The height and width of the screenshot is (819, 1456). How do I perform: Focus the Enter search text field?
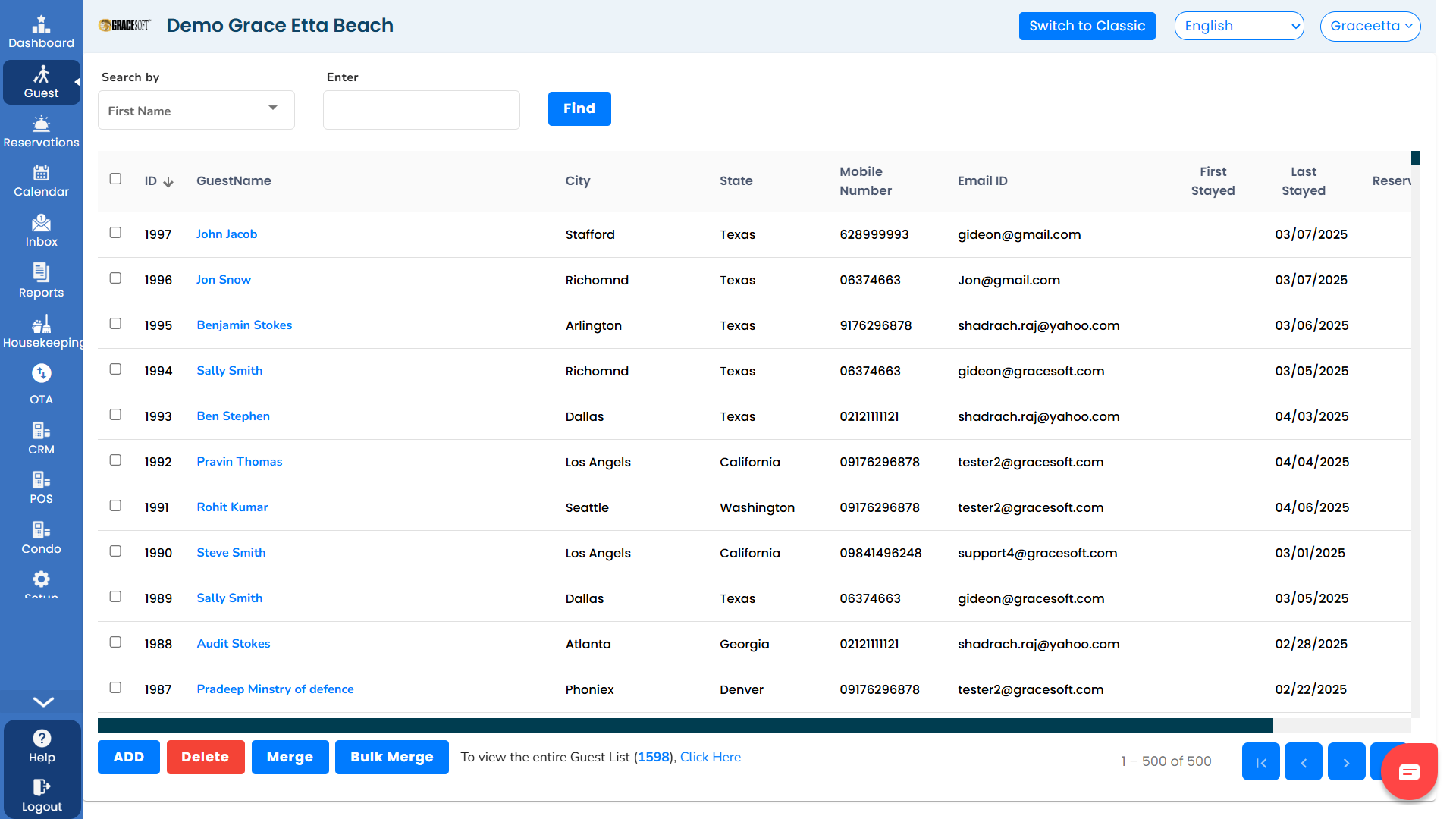tap(421, 110)
